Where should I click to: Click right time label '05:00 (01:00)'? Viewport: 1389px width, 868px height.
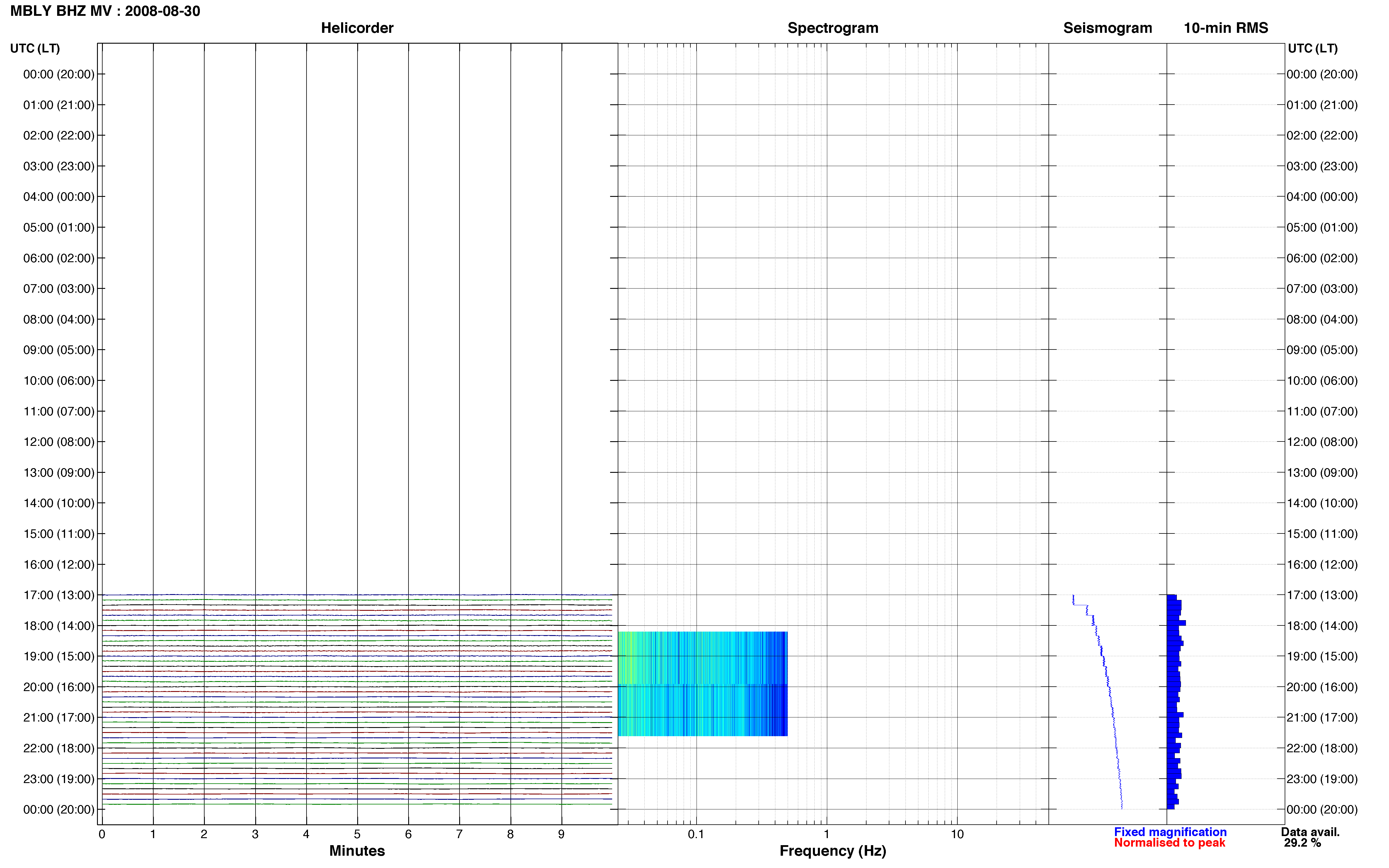[1322, 227]
